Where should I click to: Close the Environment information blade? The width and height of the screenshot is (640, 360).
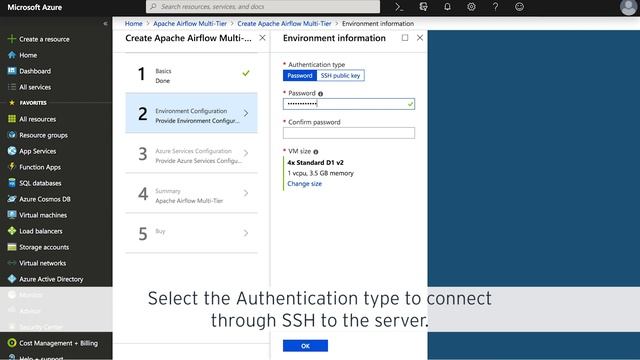pos(420,38)
